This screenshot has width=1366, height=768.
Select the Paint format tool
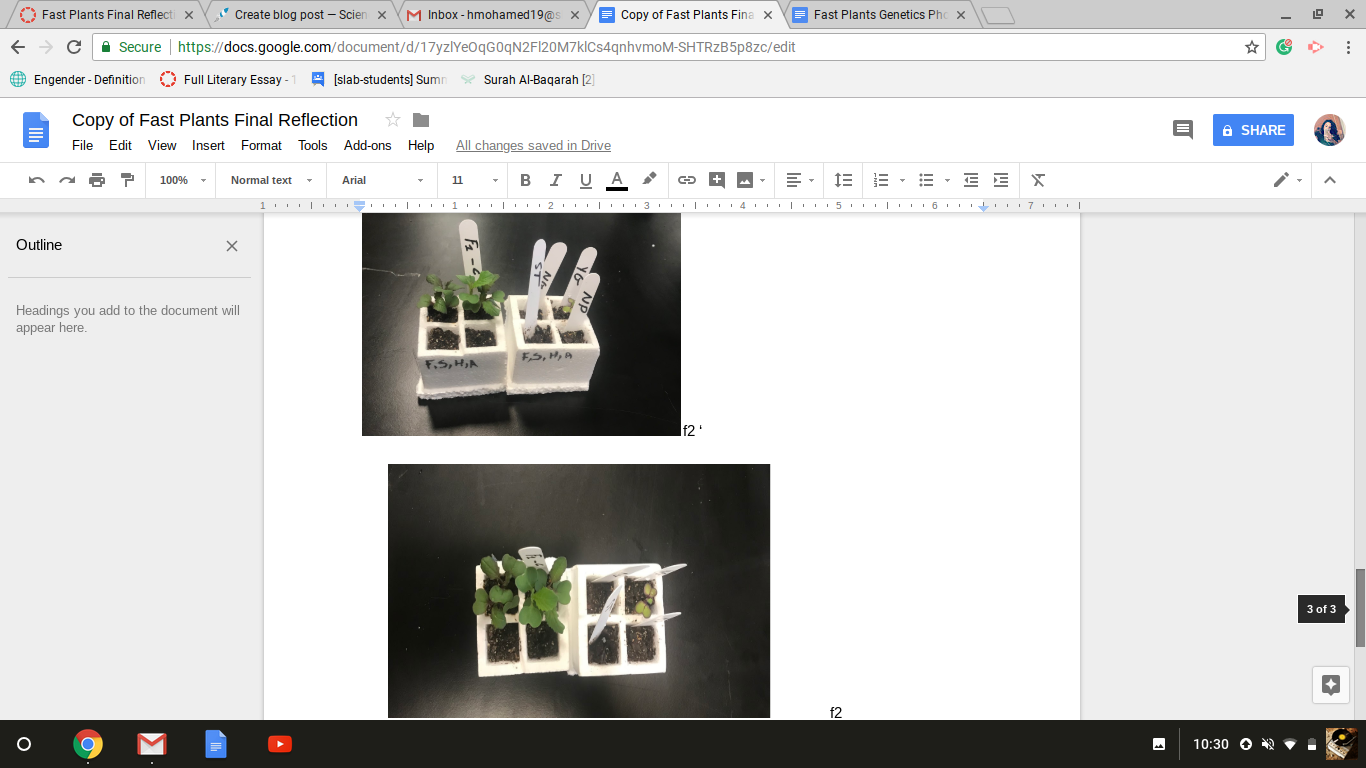point(127,180)
